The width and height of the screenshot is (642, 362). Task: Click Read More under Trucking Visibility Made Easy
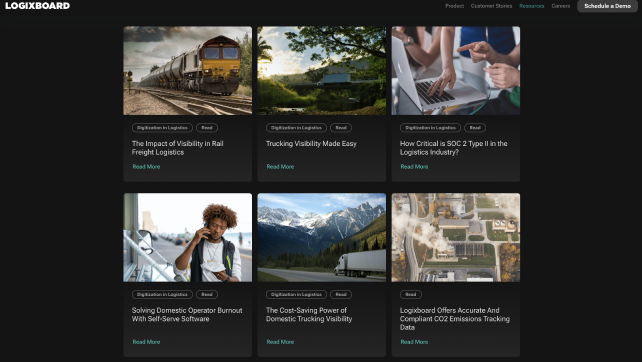click(x=280, y=167)
